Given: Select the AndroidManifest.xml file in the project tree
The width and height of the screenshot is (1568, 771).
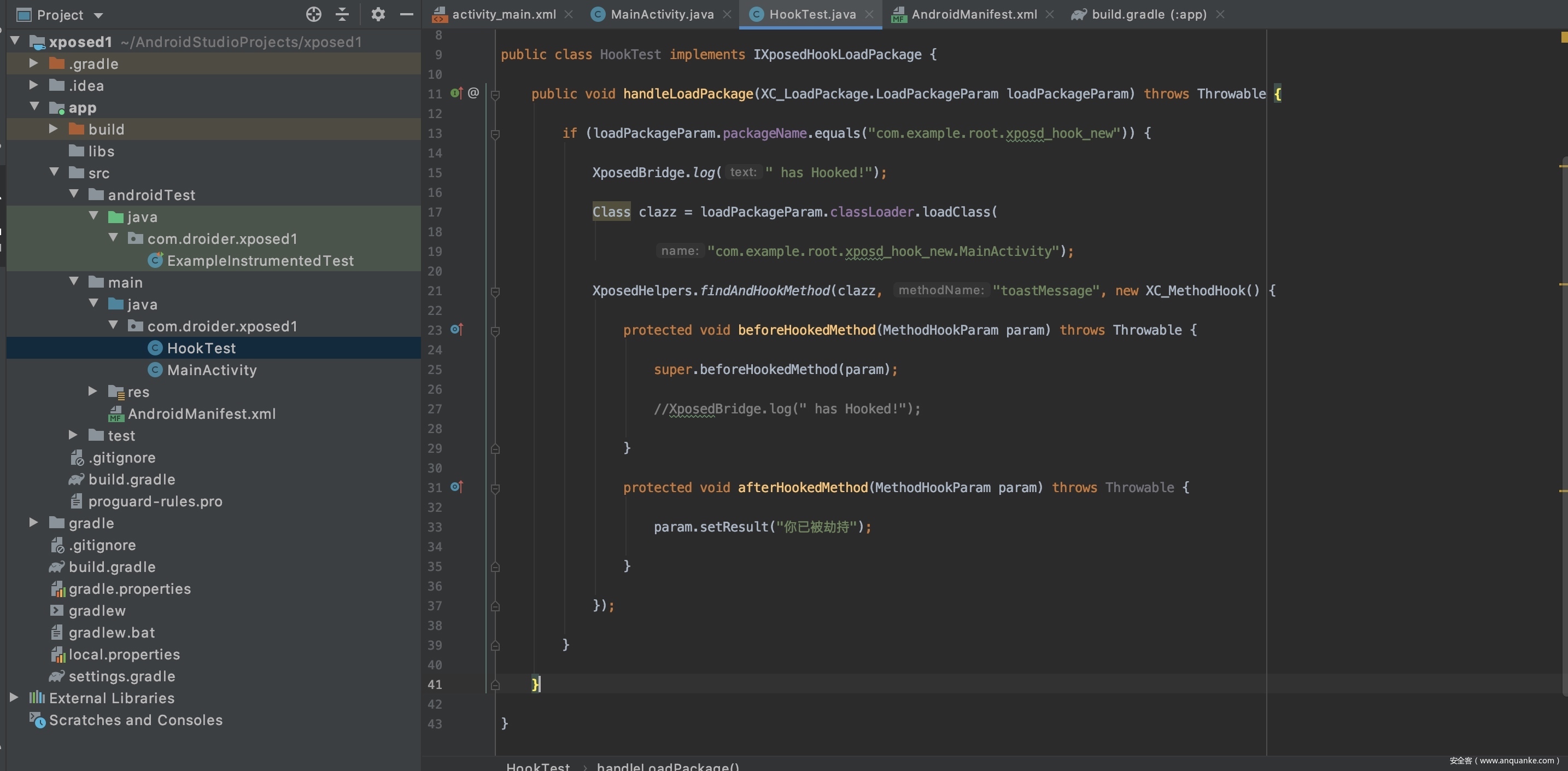Looking at the screenshot, I should coord(201,413).
